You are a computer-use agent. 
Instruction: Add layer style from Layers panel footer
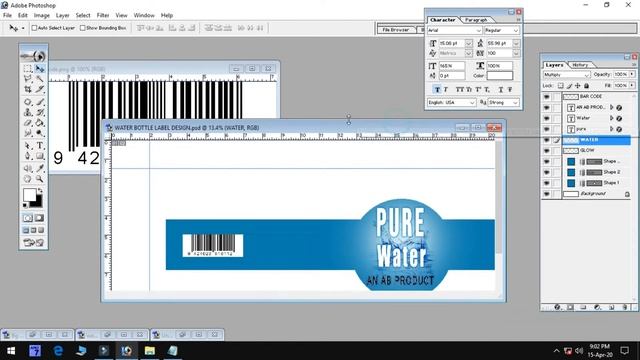557,307
